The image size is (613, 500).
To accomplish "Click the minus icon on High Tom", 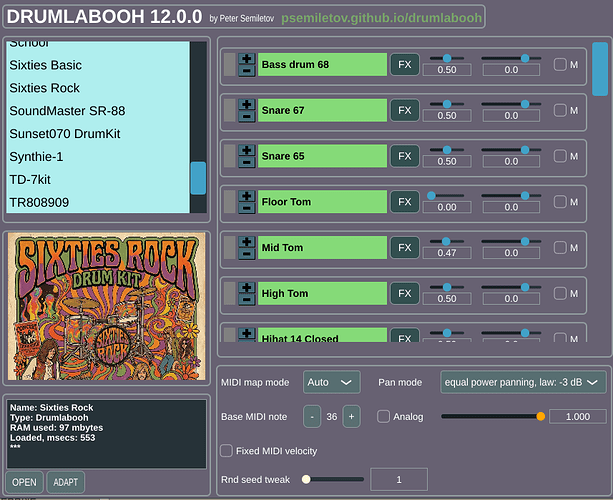I will (247, 300).
